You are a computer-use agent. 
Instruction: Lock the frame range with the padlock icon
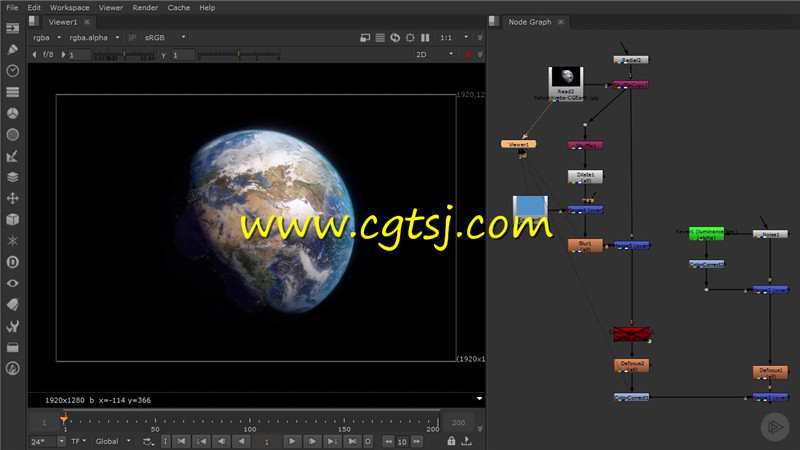[x=451, y=441]
